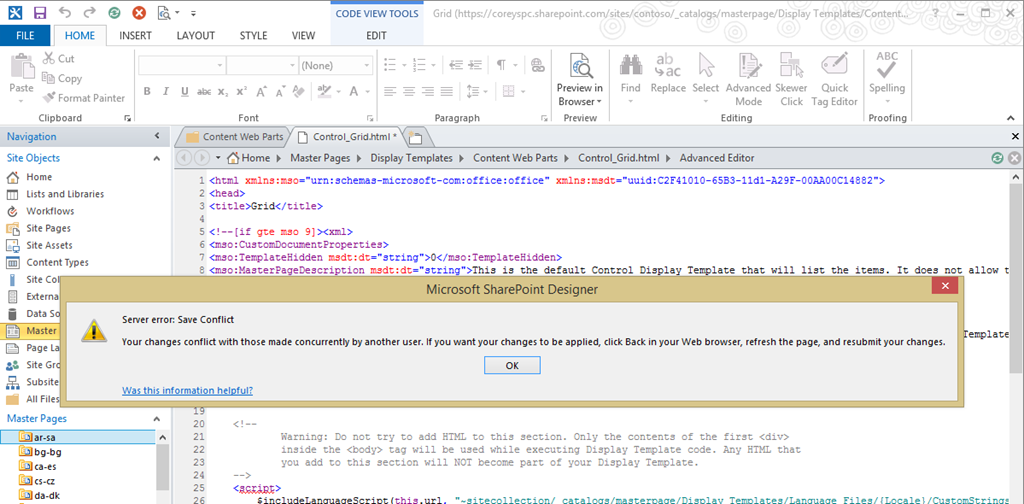This screenshot has width=1024, height=504.
Task: Click the Redo arrow icon
Action: (89, 12)
